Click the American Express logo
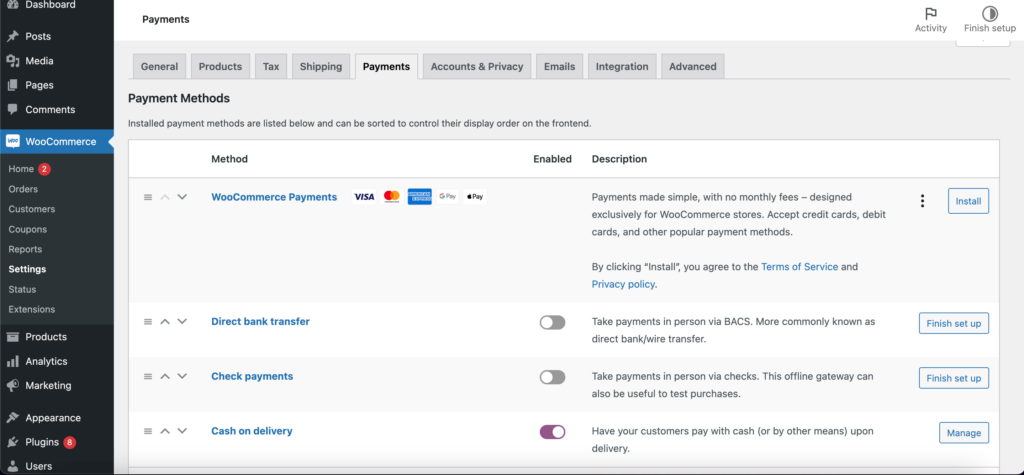 (x=420, y=197)
